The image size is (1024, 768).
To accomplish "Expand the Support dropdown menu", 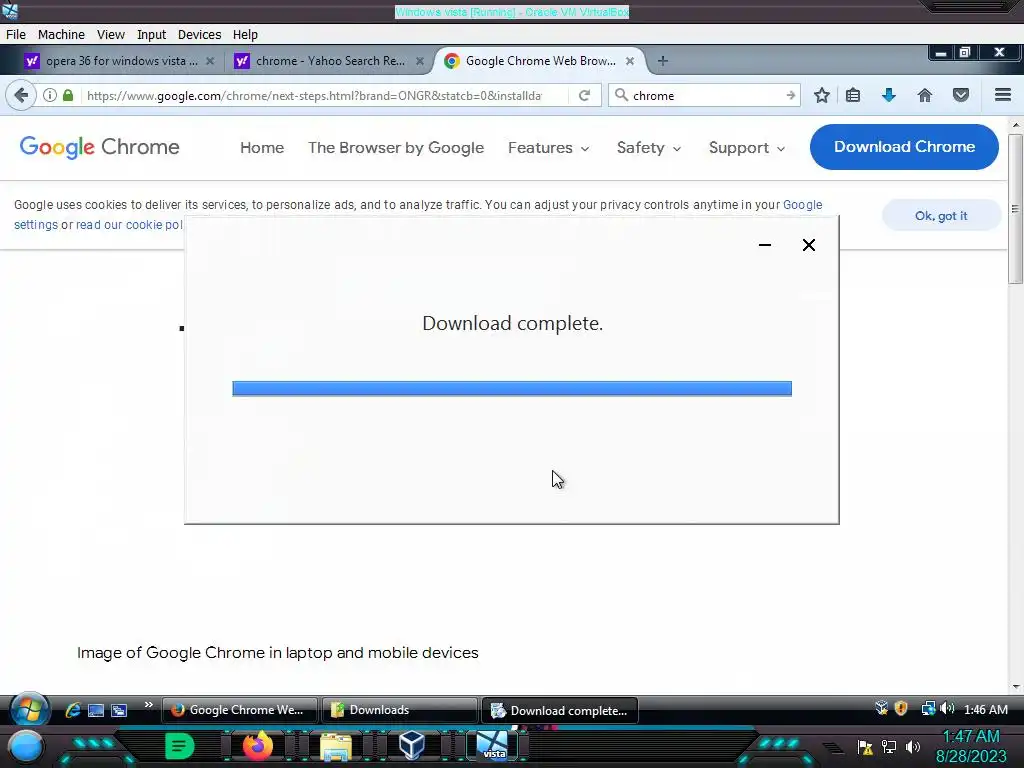I will tap(747, 148).
